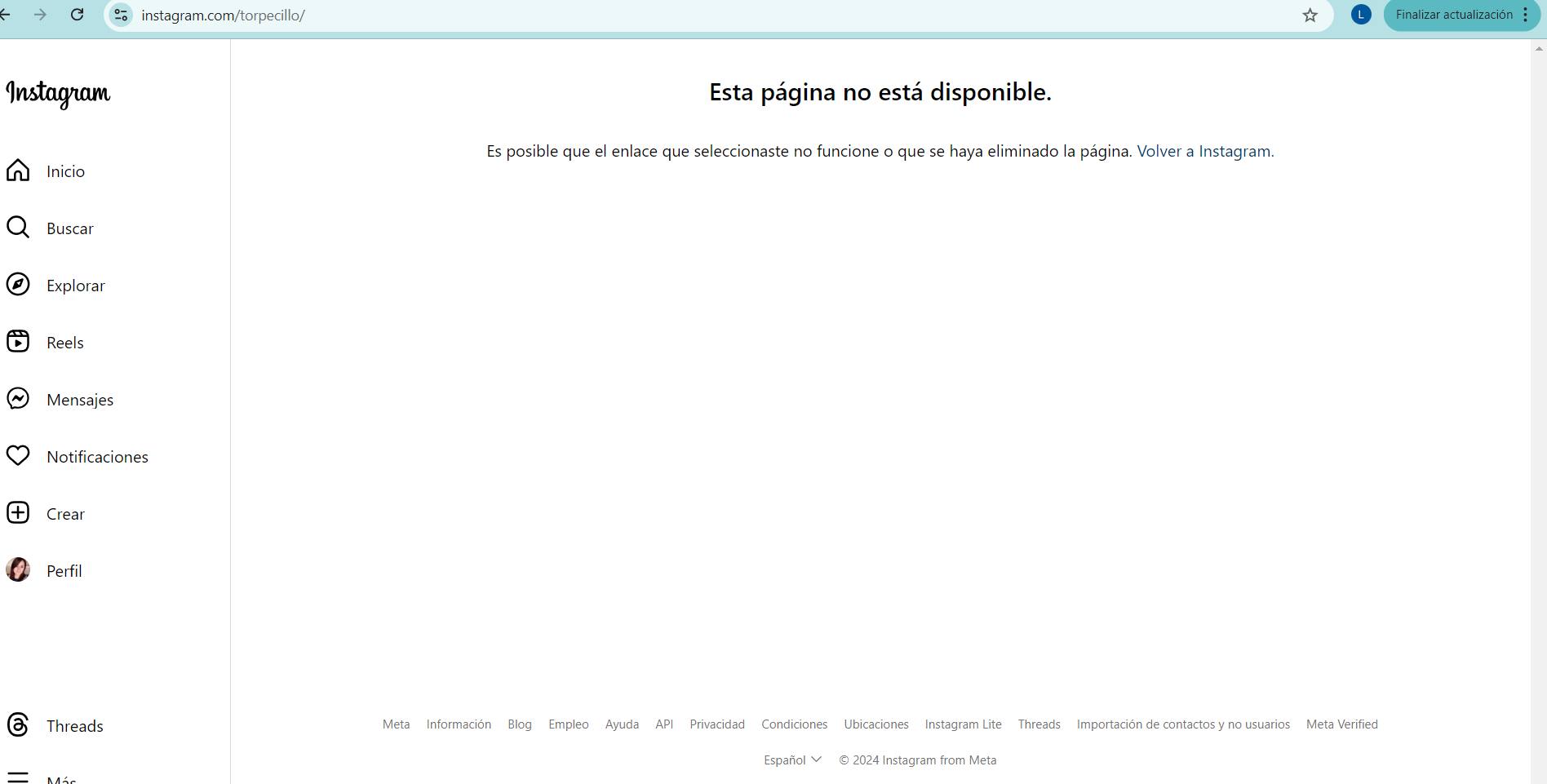The image size is (1547, 784).
Task: Open the Explorar compass icon
Action: [x=18, y=285]
